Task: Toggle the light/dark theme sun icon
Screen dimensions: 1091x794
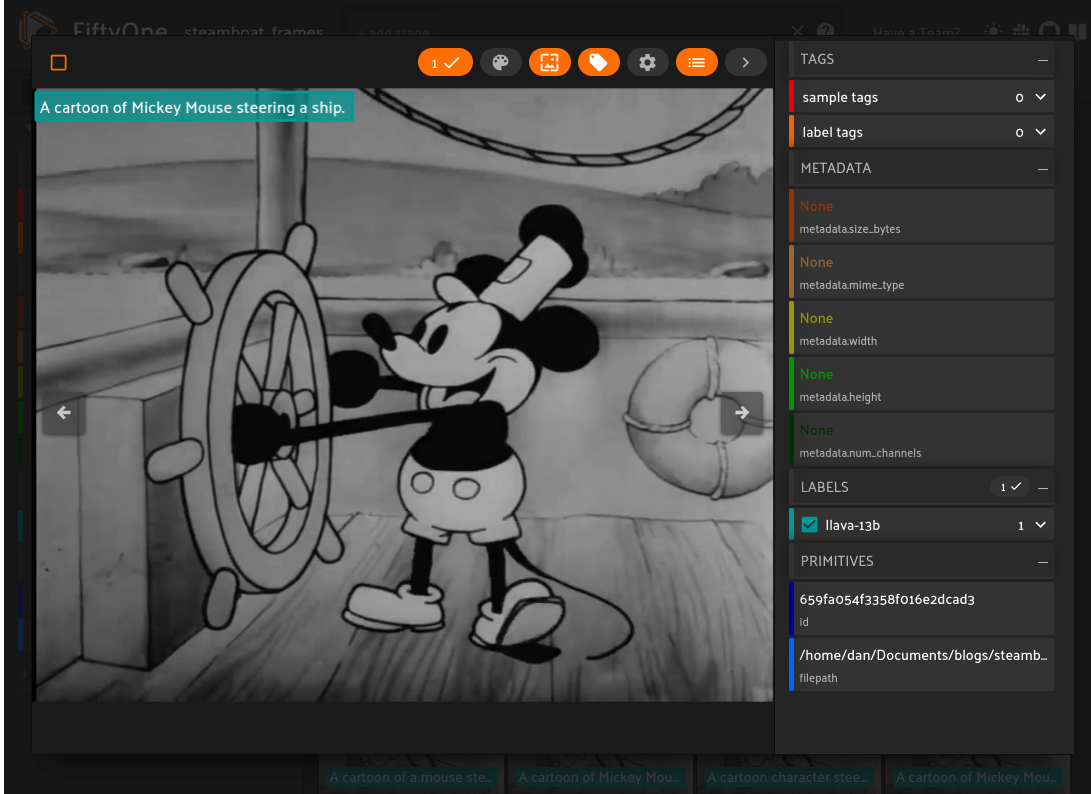Action: click(994, 31)
